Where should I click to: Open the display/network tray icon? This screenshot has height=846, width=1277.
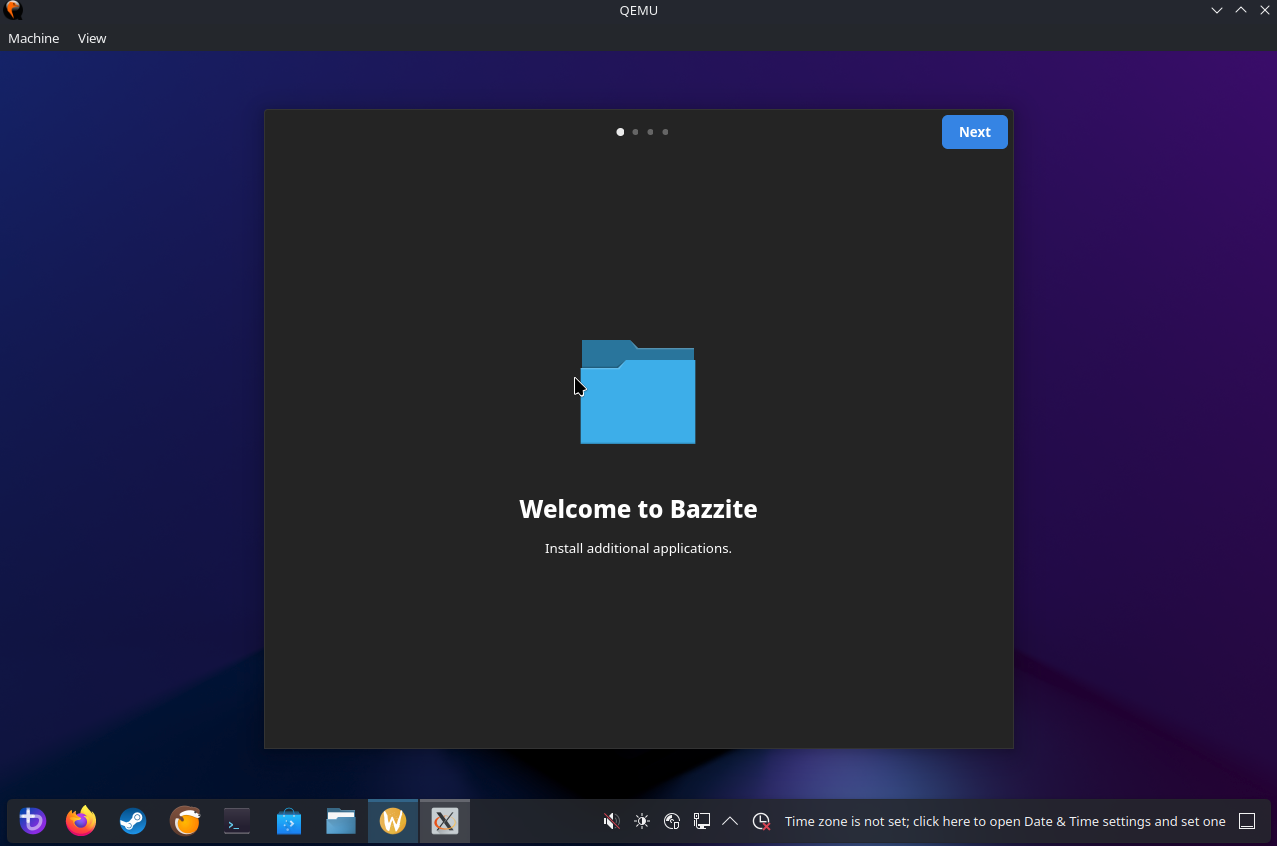point(702,821)
